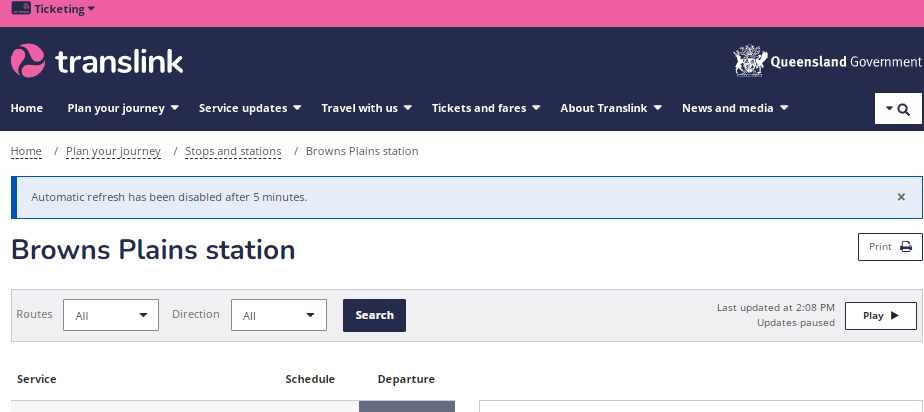This screenshot has height=412, width=924.
Task: Click the Translink logo icon
Action: 28,61
